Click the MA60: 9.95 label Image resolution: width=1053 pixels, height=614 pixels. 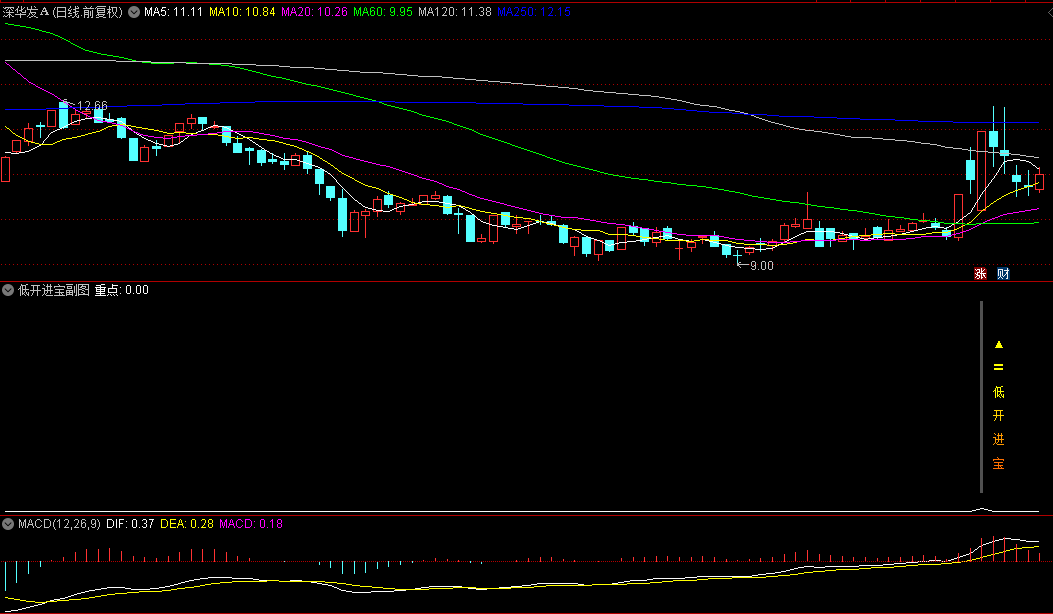pos(383,12)
